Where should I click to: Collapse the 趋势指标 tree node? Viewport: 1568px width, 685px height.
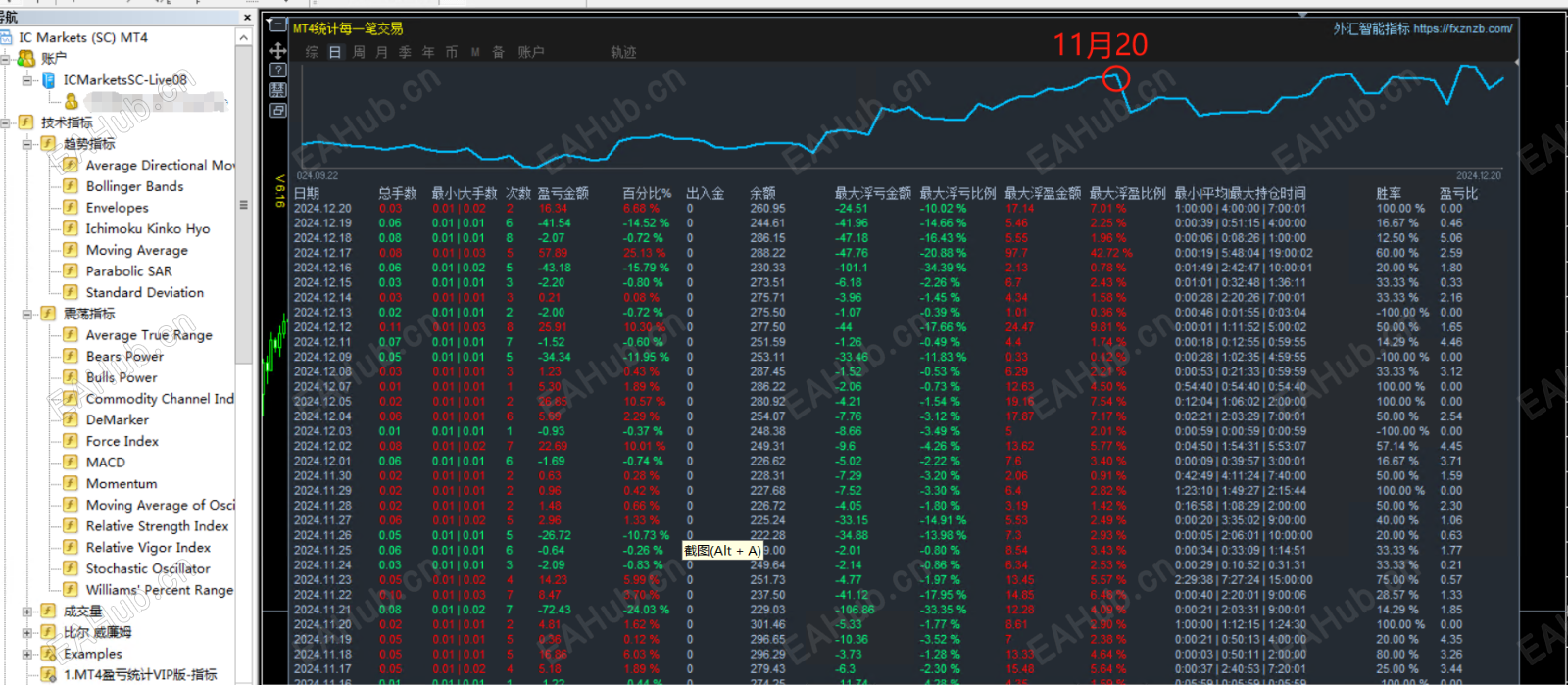[26, 144]
